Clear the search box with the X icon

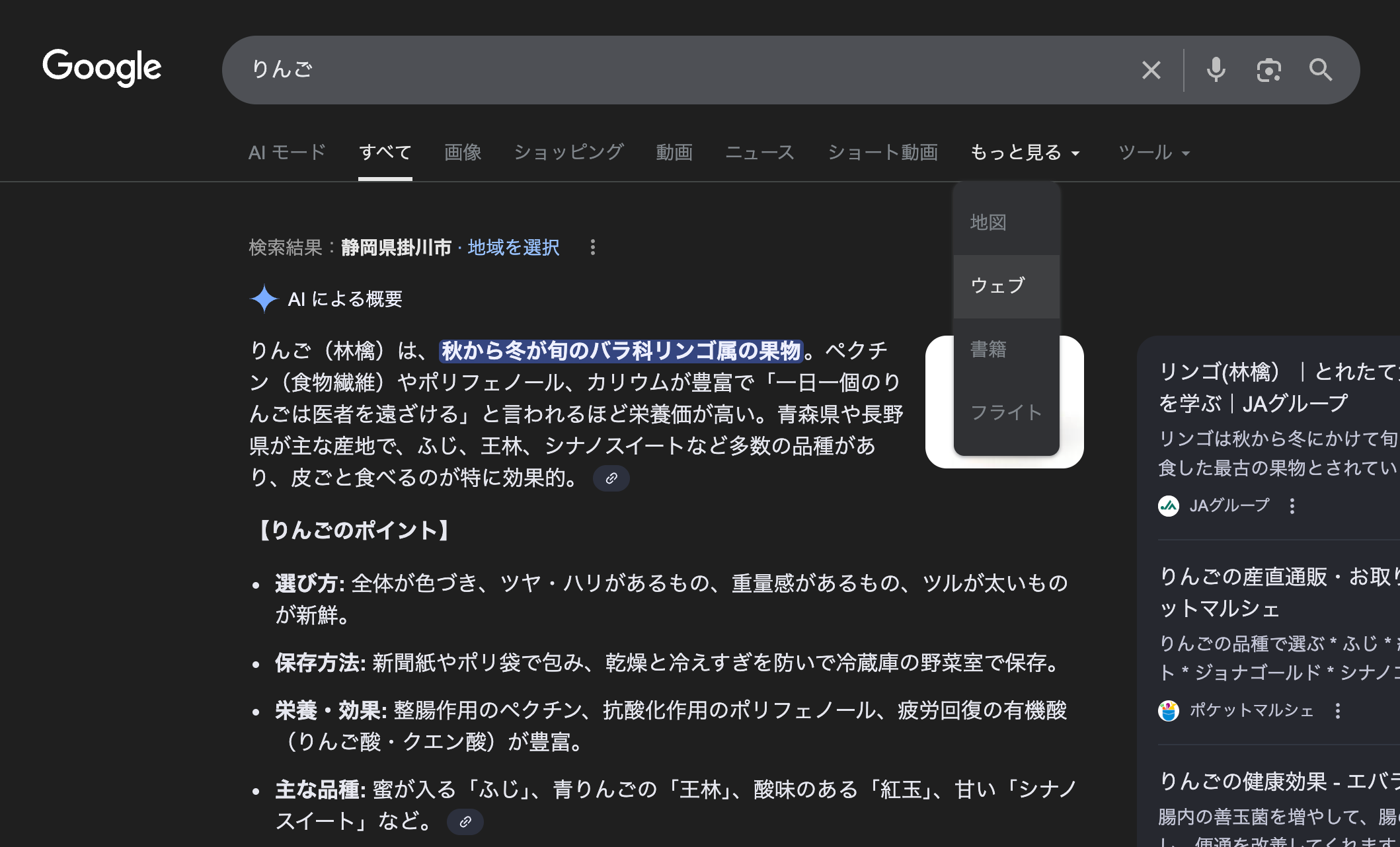pos(1151,70)
